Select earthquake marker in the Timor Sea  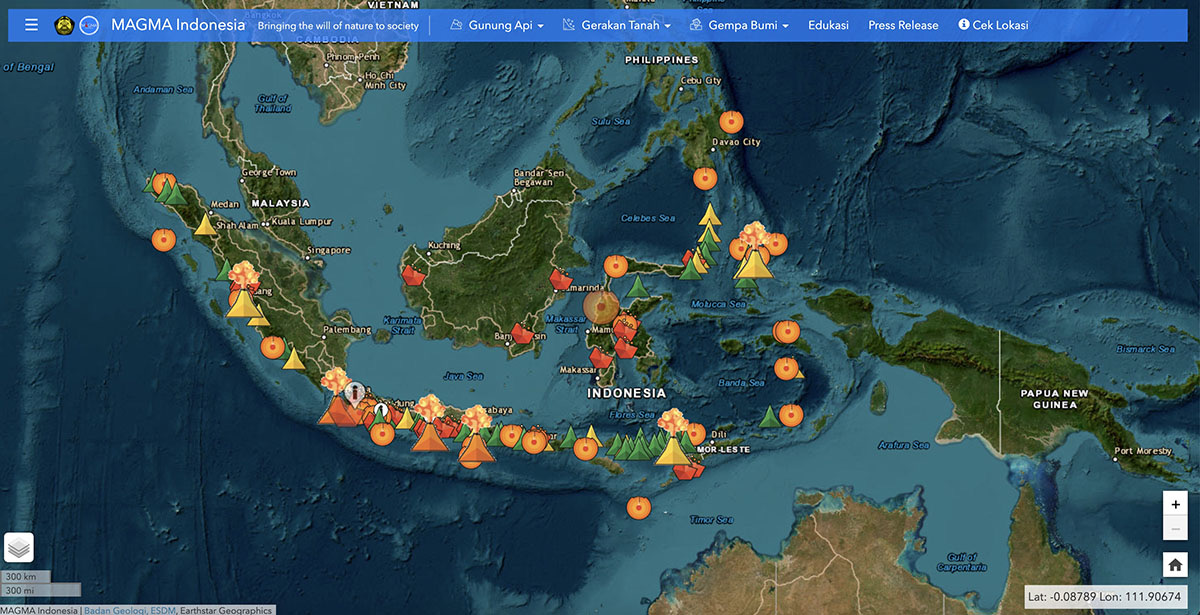coord(638,507)
